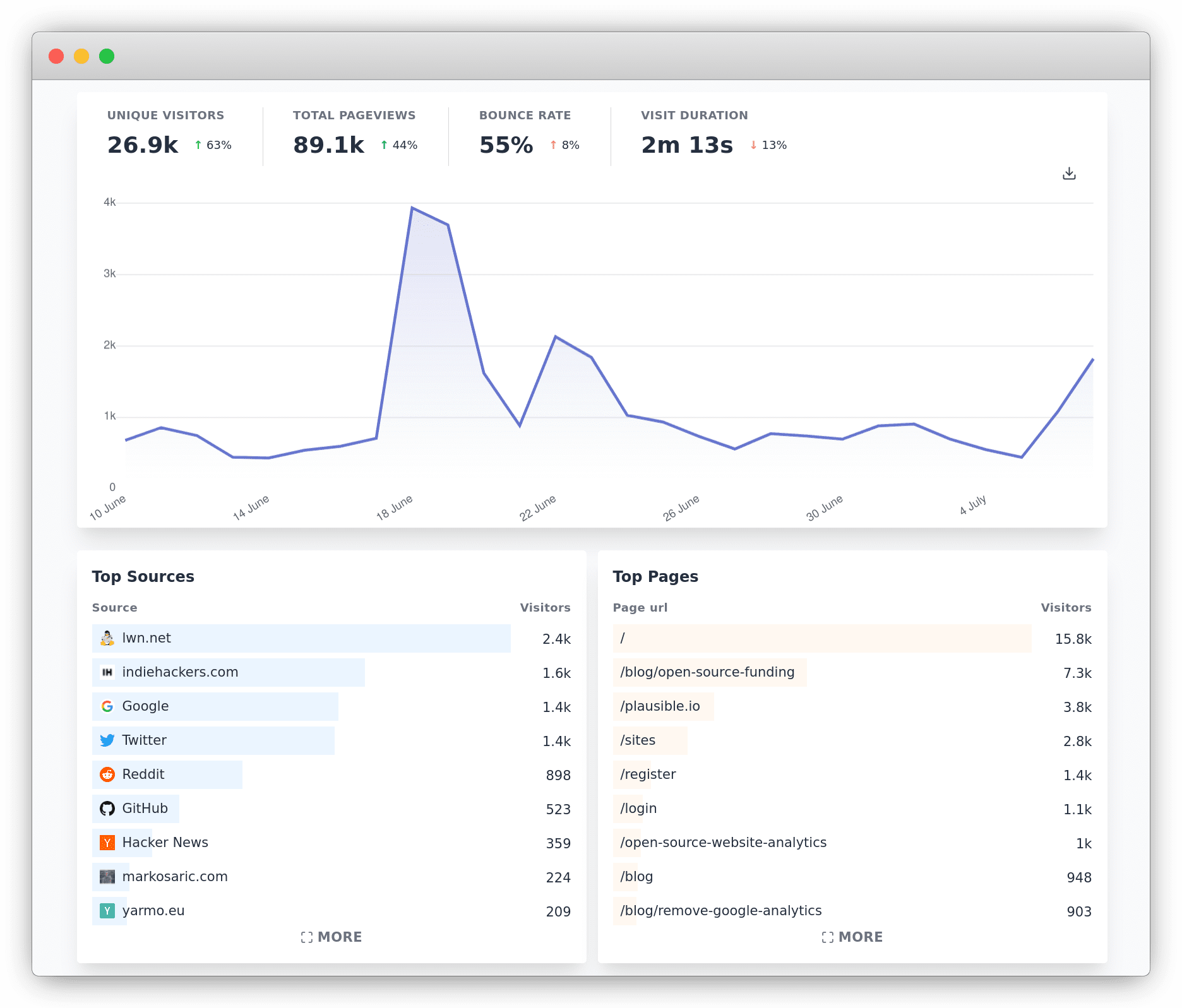Image resolution: width=1182 pixels, height=1008 pixels.
Task: Click the visitors bar for lwn.net
Action: 302,638
